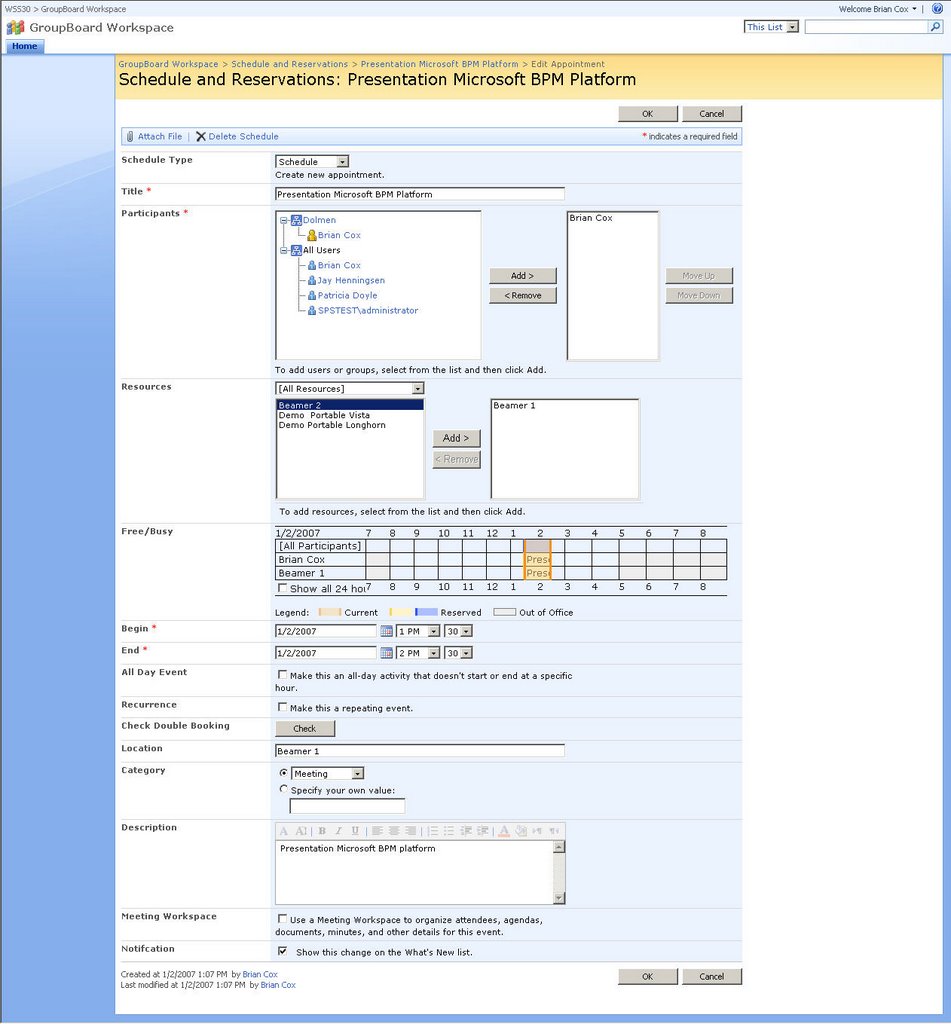Click Bold in Description toolbar

322,831
